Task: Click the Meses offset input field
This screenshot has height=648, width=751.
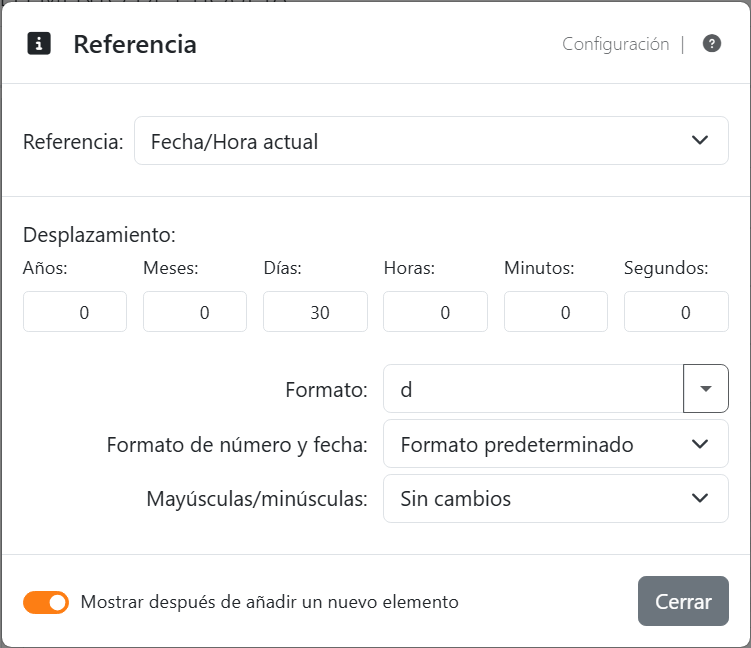Action: click(x=195, y=312)
